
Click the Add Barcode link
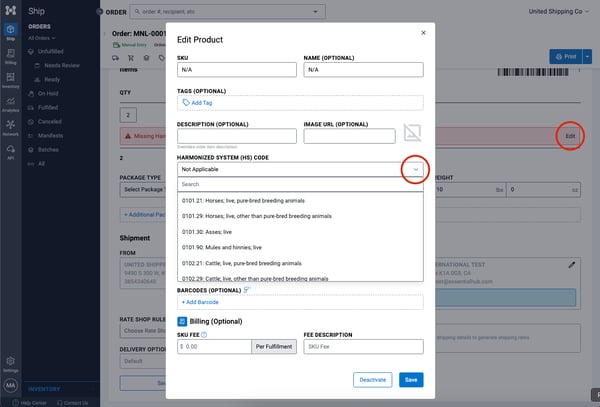click(202, 302)
